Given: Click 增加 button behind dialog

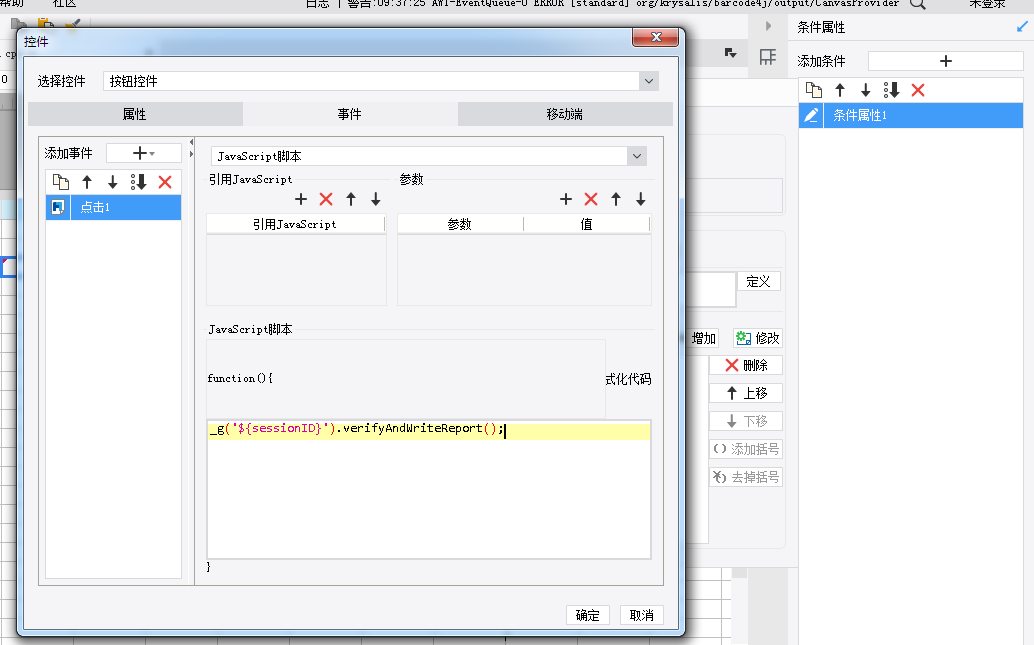Looking at the screenshot, I should coord(702,338).
